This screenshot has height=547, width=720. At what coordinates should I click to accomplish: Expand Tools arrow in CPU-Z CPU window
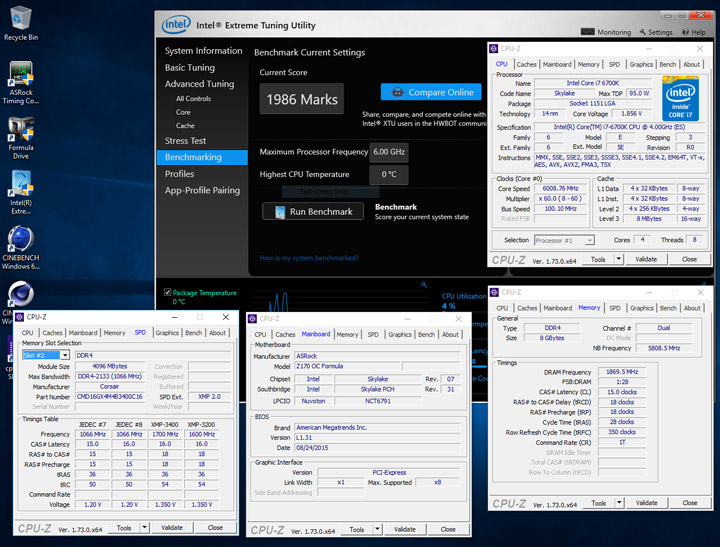click(x=619, y=259)
